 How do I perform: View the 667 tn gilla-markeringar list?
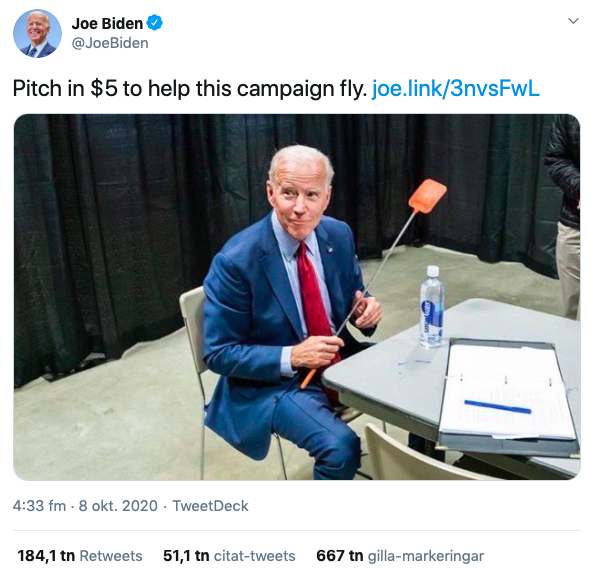coord(400,556)
